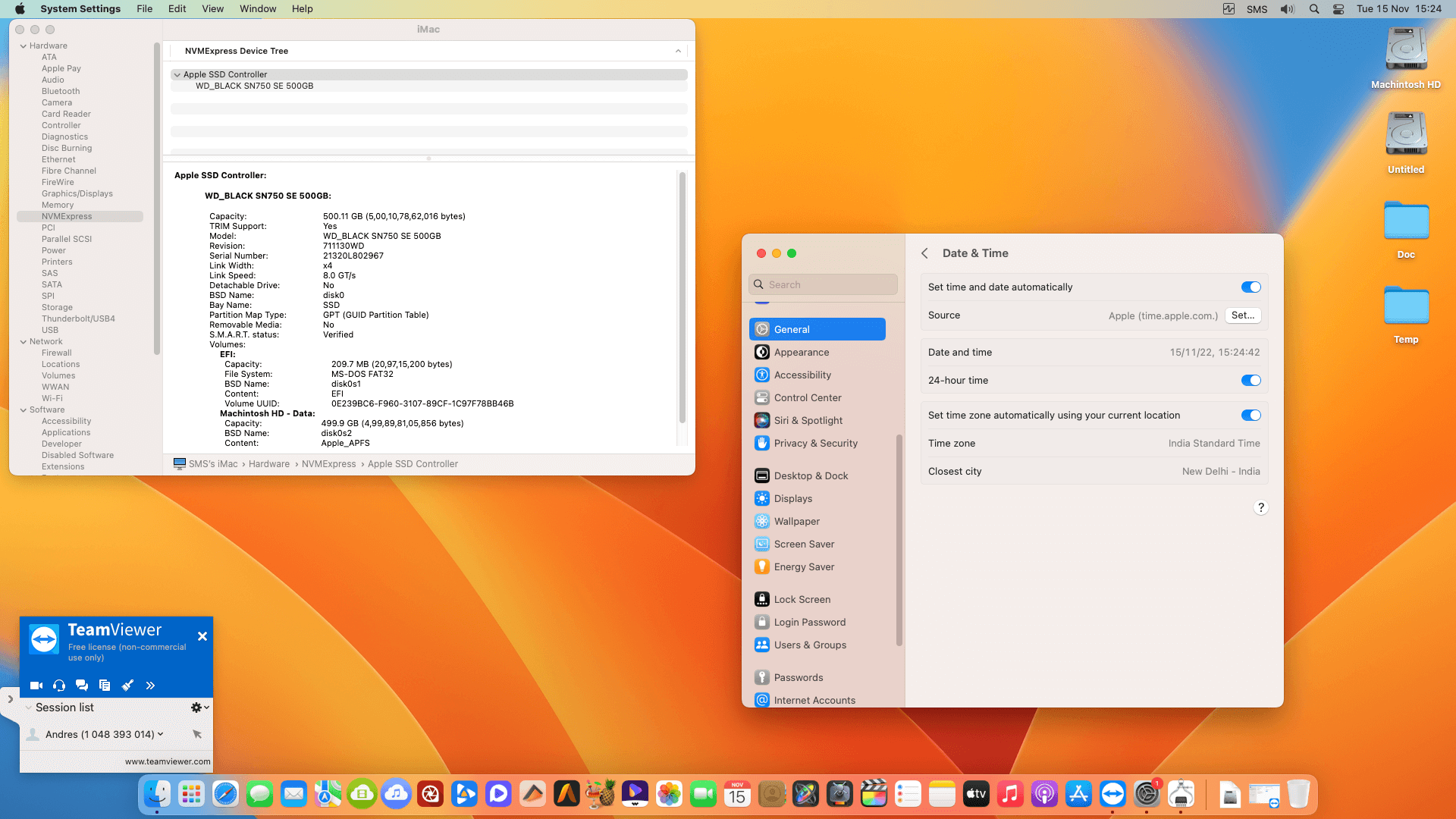Open the TeamViewer chat bubbles icon
The width and height of the screenshot is (1456, 819).
coord(82,686)
